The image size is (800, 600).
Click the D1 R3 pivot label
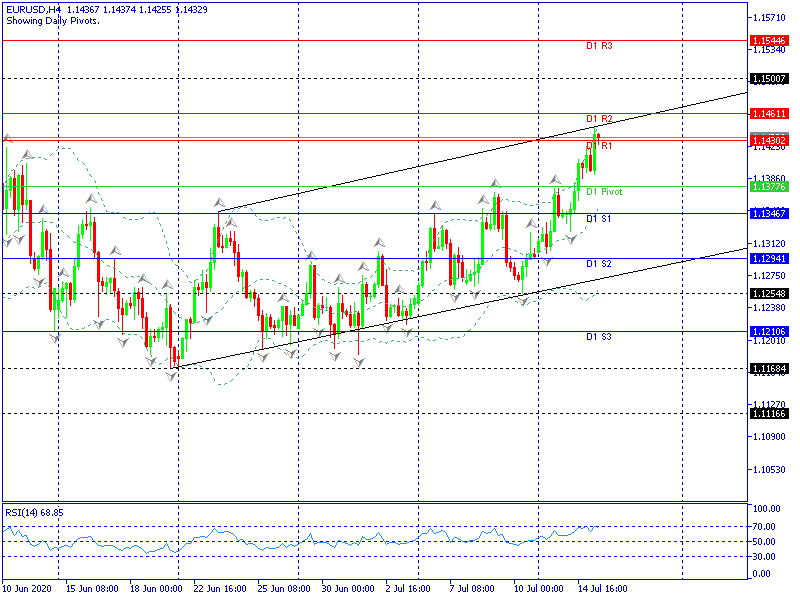point(599,46)
